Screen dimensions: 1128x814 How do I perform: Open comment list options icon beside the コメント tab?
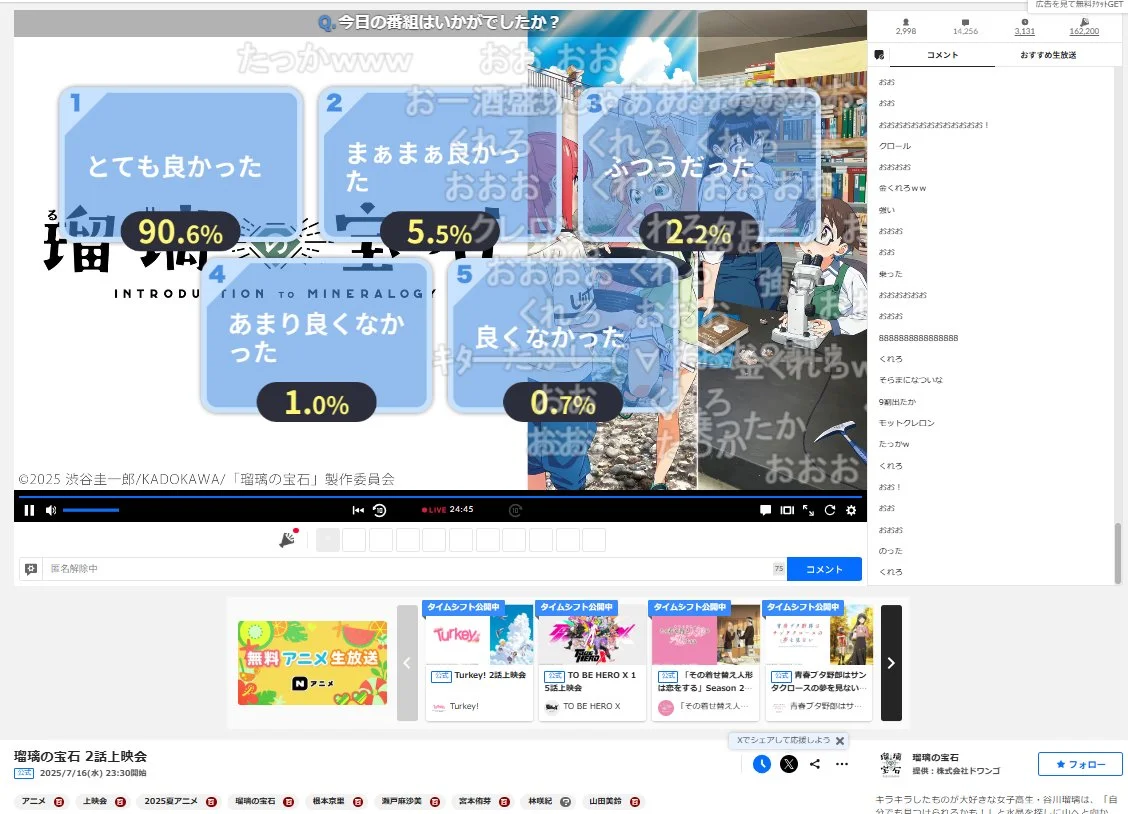click(879, 55)
